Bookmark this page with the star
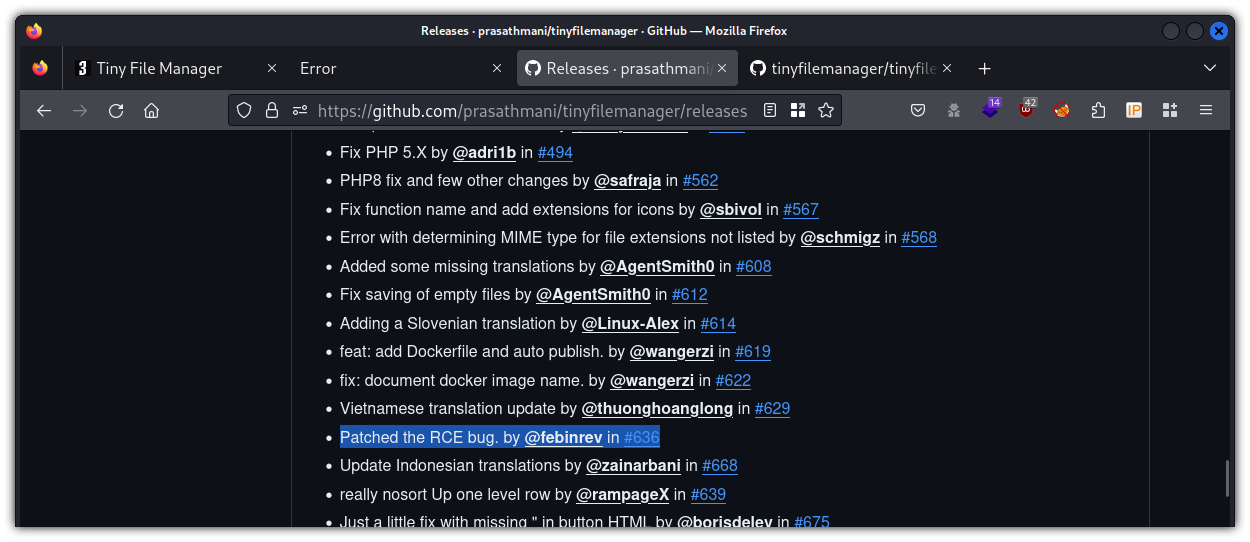This screenshot has height=542, width=1250. [x=826, y=110]
